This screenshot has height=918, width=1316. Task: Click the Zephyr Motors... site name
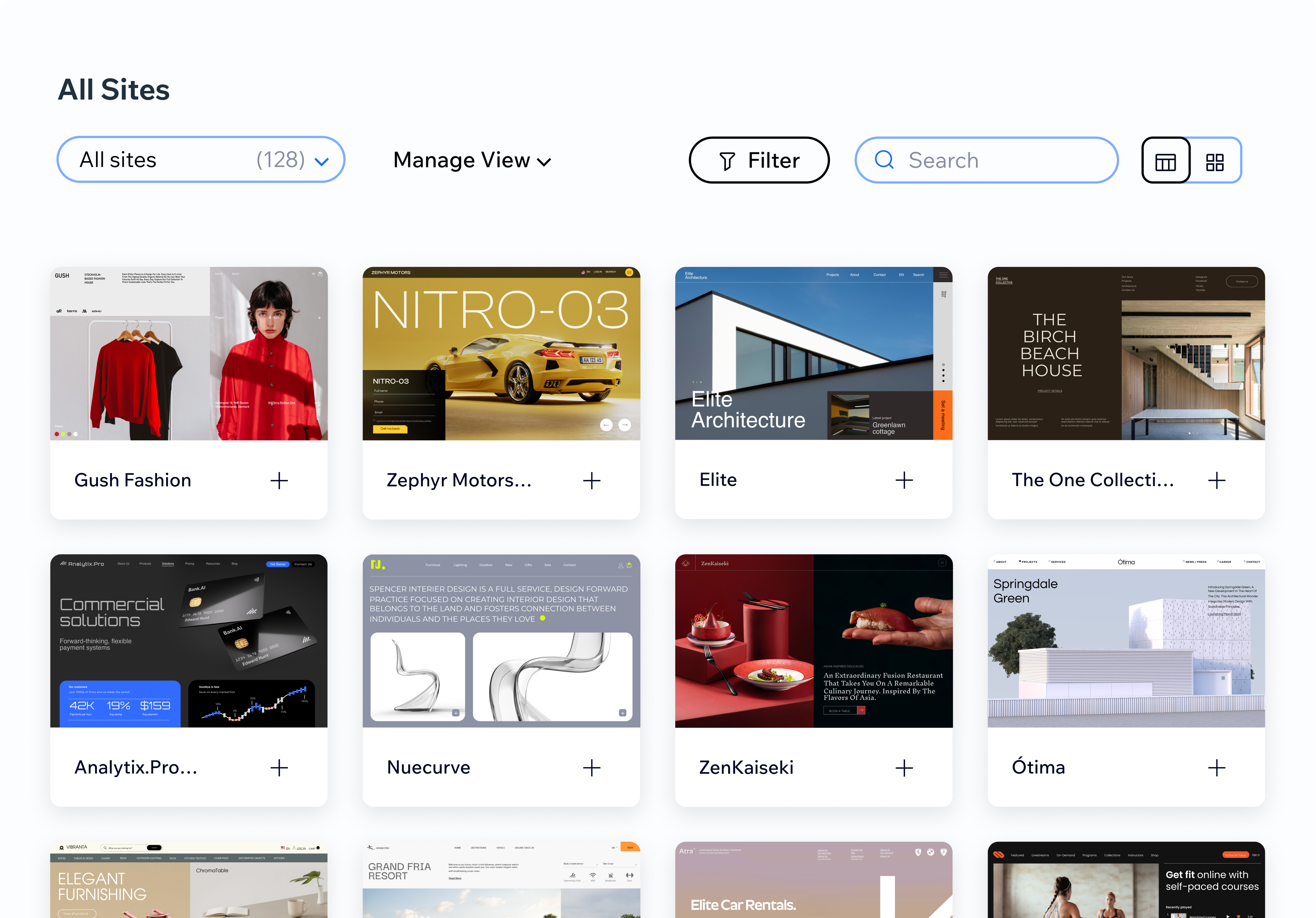pyautogui.click(x=459, y=480)
